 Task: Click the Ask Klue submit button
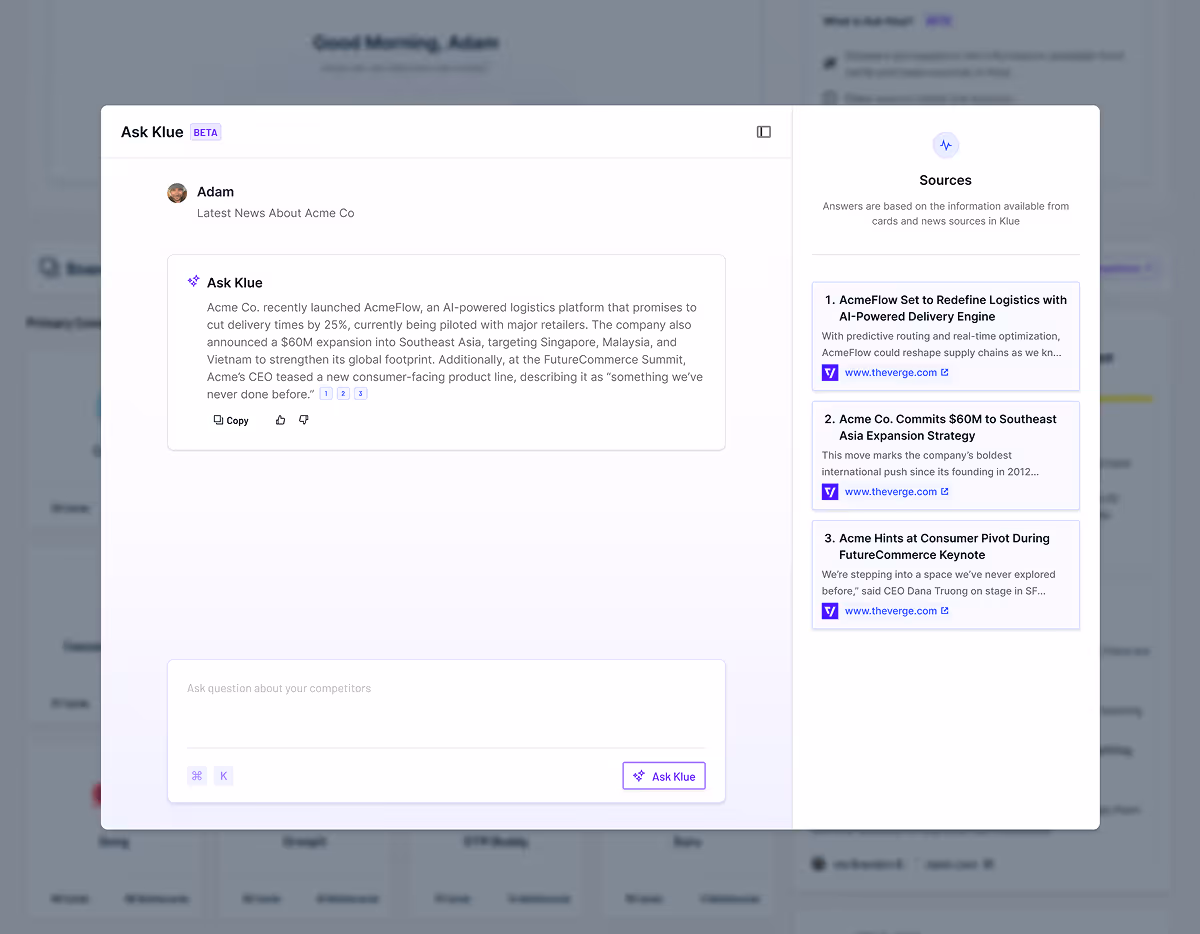tap(664, 776)
